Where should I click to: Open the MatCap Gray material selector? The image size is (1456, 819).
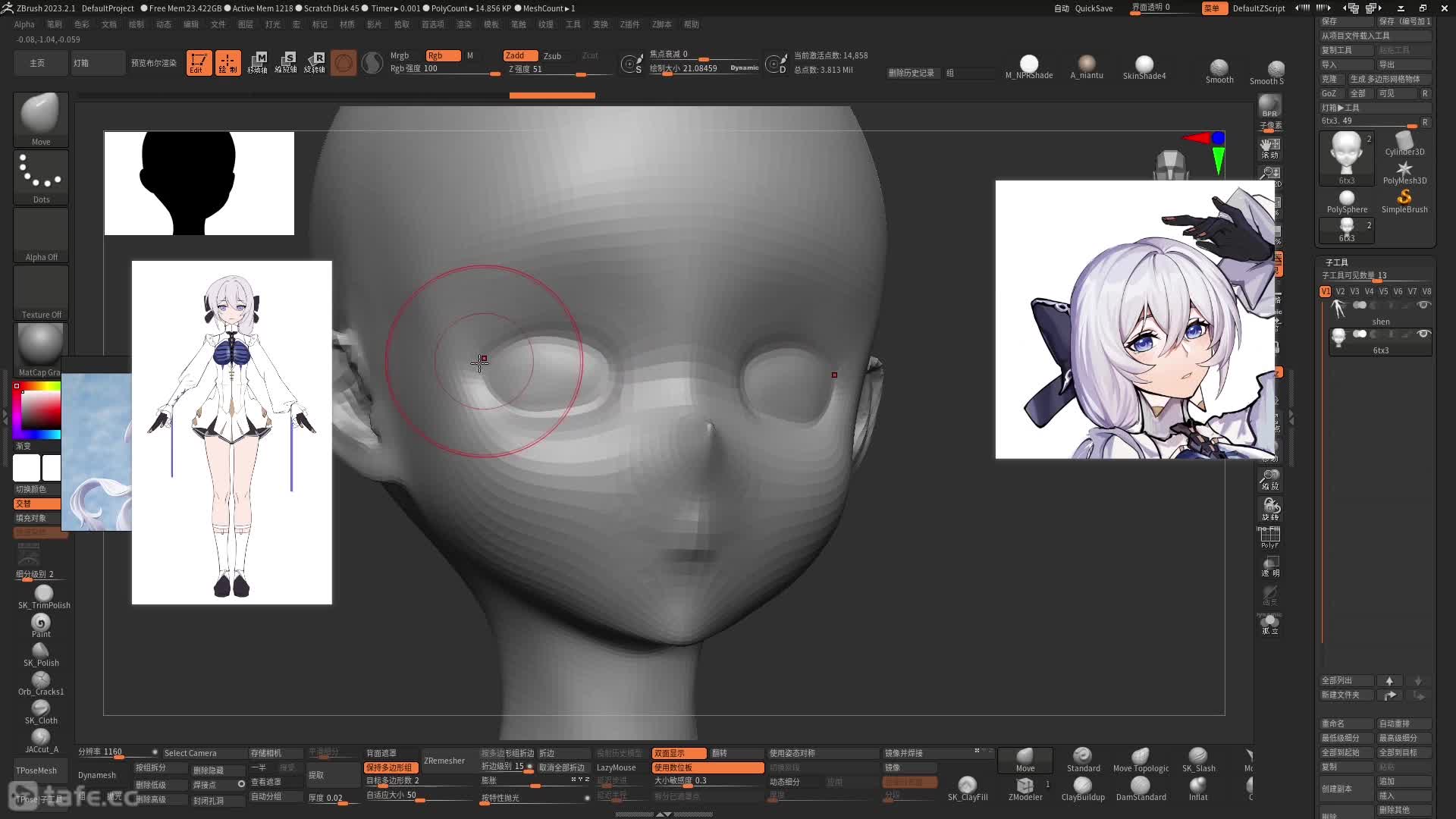[41, 350]
